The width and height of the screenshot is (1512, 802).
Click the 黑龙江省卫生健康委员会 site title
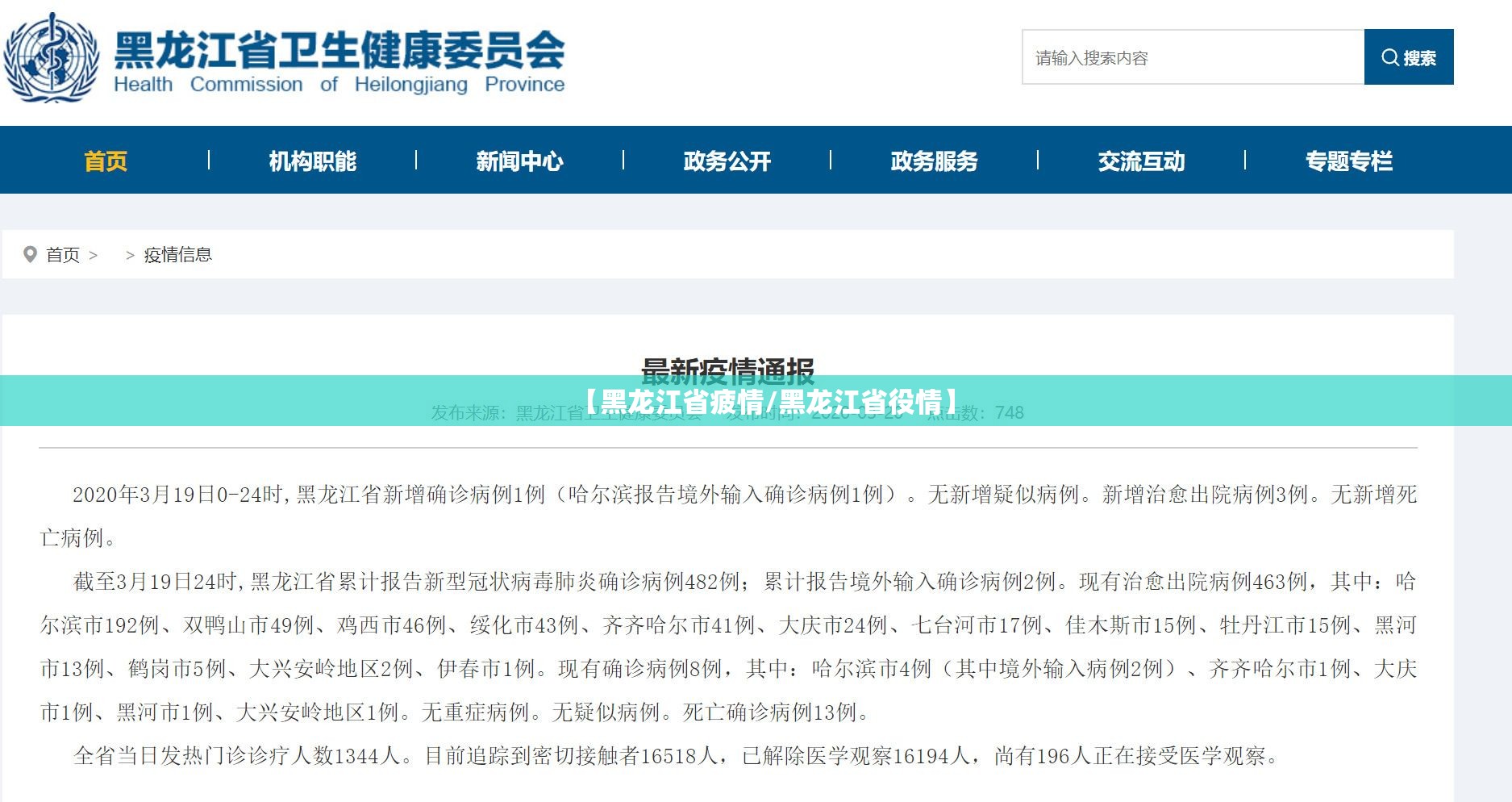tap(339, 50)
